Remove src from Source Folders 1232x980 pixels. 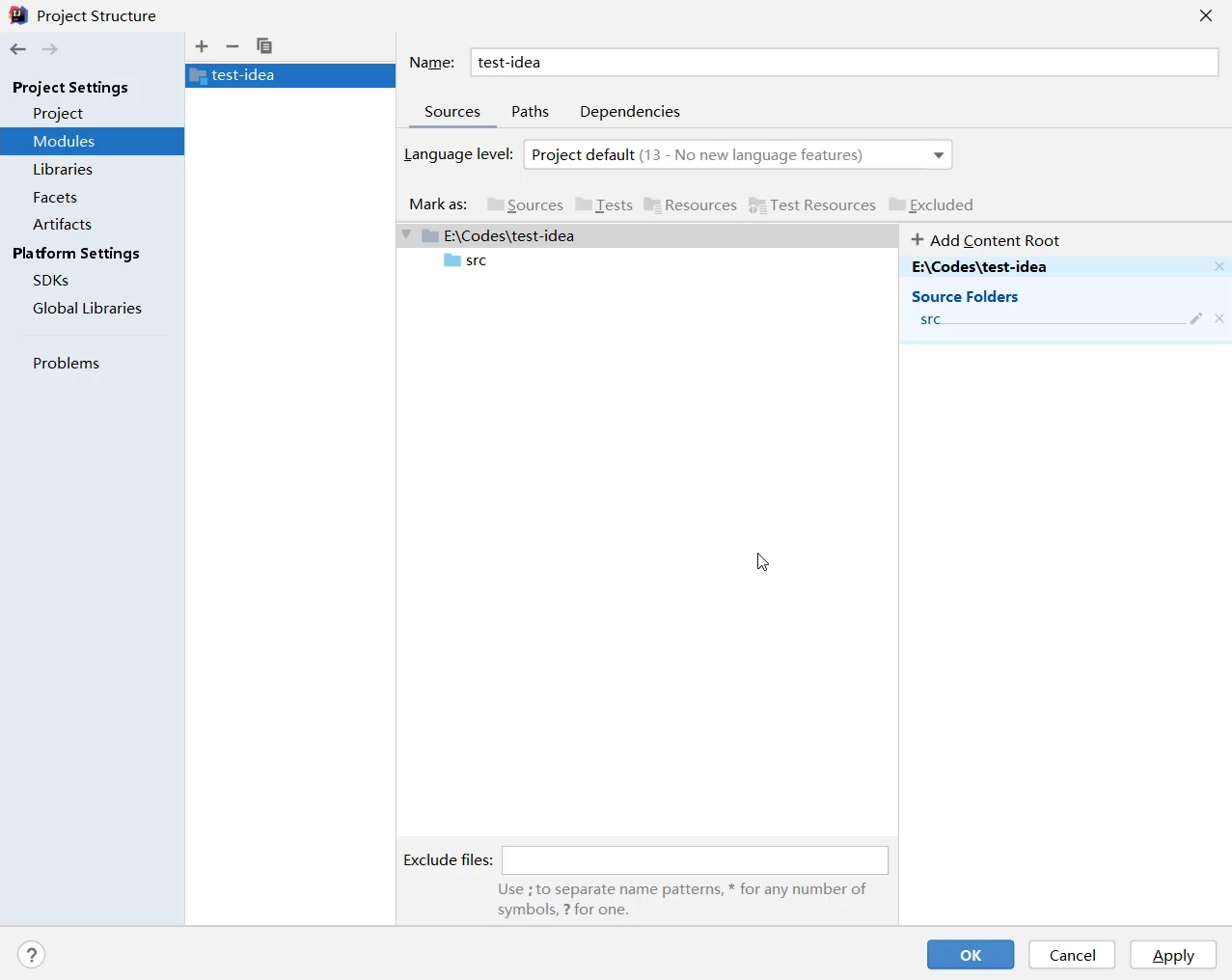(1219, 318)
